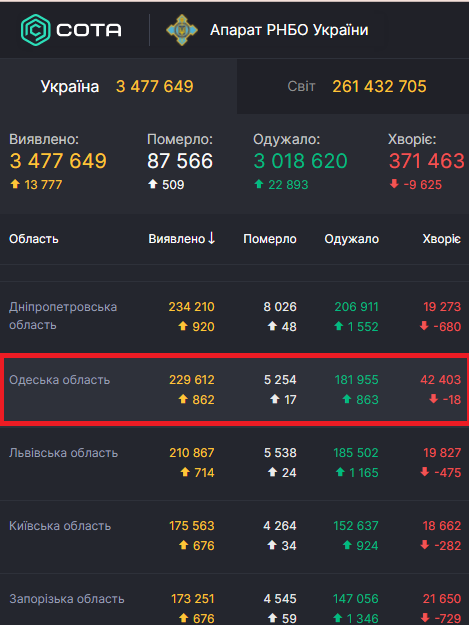Click Львівська deaths value 5 538
The image size is (469, 625).
coord(280,453)
